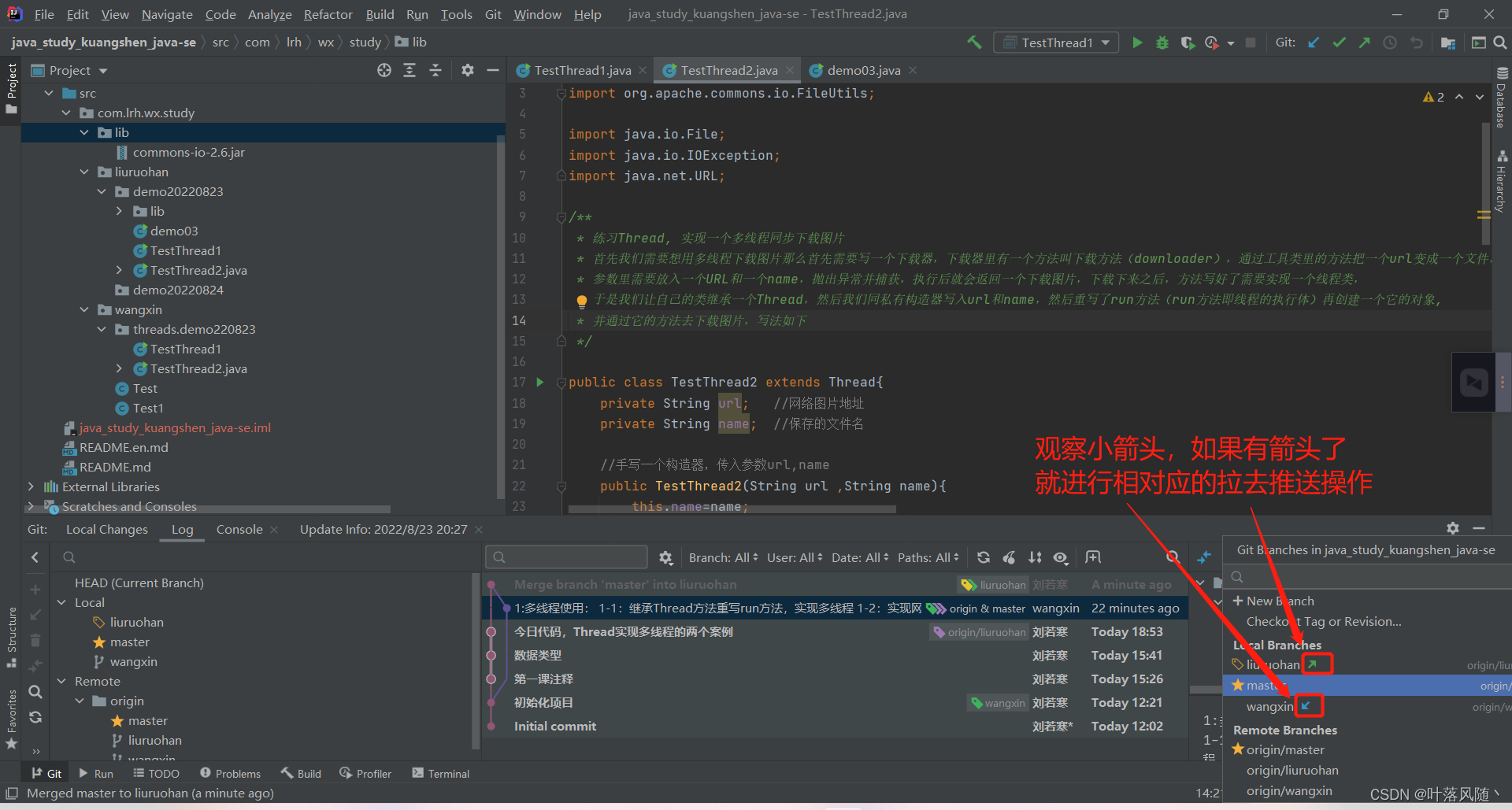Run with Coverage shield icon
The width and height of the screenshot is (1512, 810).
[1187, 43]
